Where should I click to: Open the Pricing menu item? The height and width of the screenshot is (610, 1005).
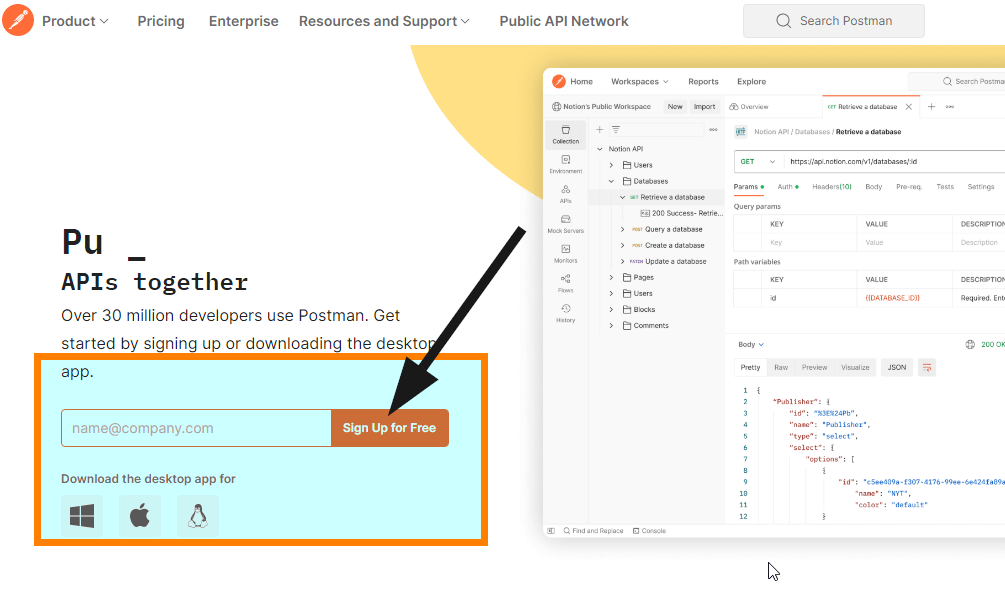[x=161, y=21]
